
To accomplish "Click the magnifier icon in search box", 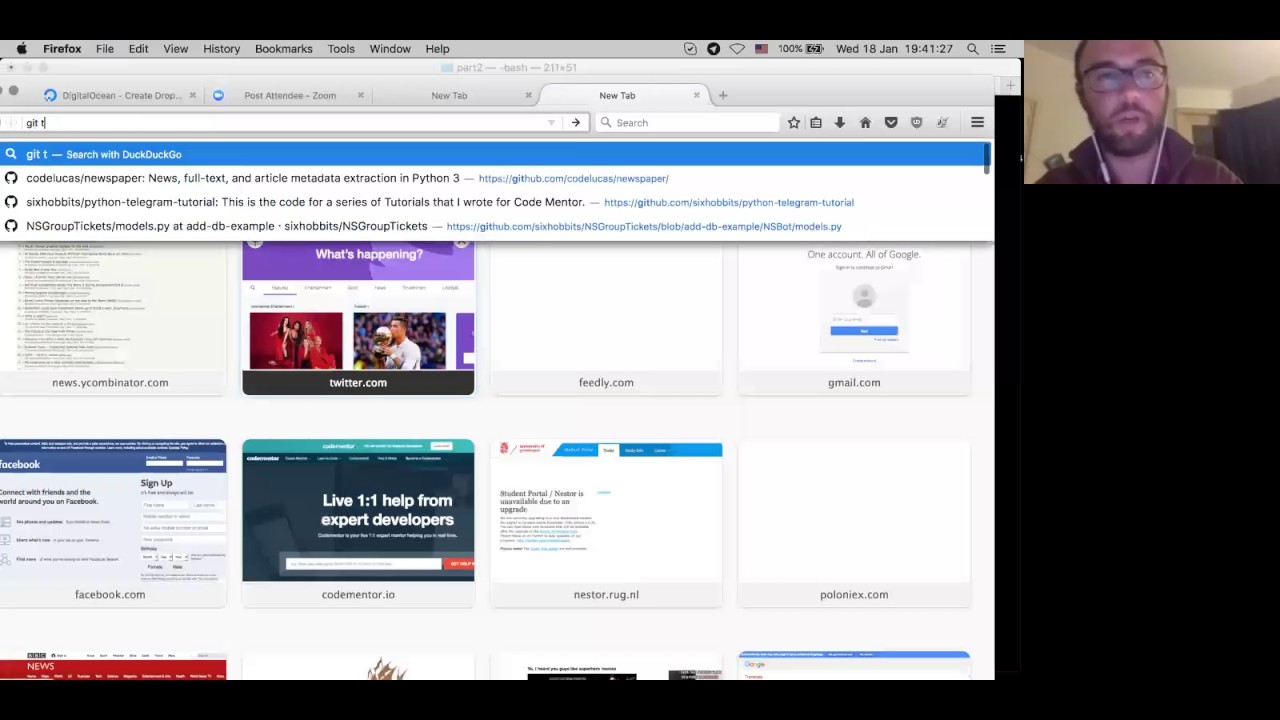I will pos(606,122).
